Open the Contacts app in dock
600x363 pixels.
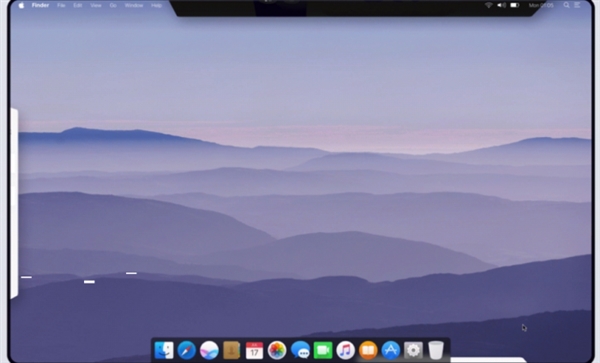[232, 350]
